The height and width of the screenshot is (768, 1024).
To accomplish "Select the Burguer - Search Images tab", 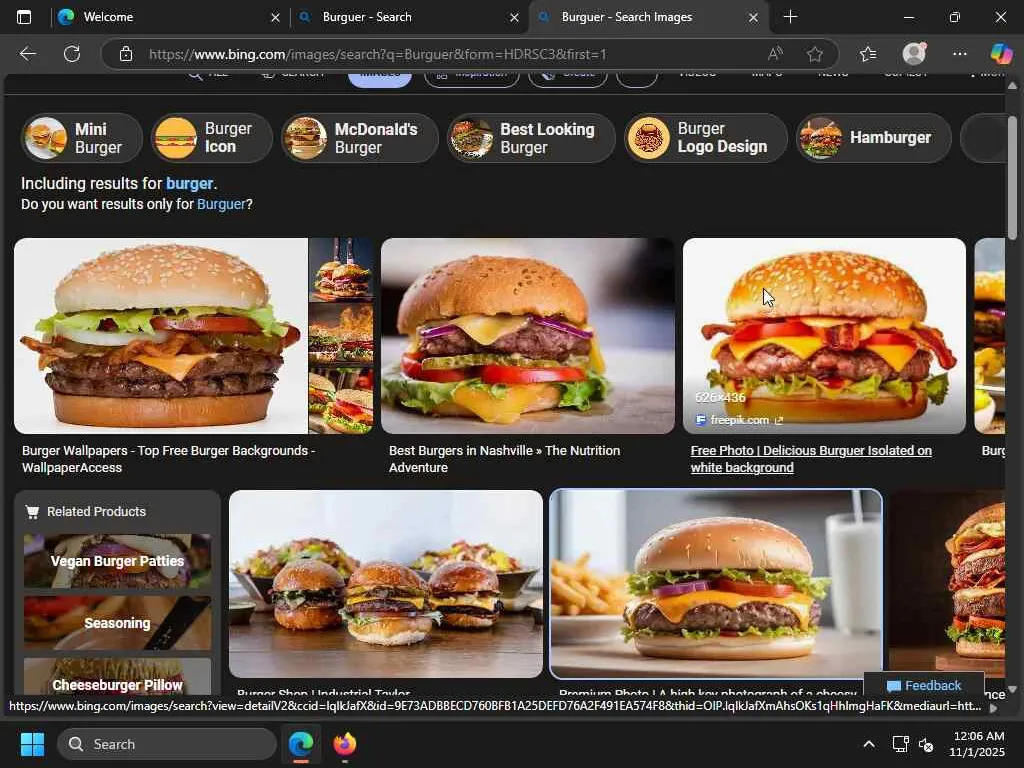I will click(648, 17).
